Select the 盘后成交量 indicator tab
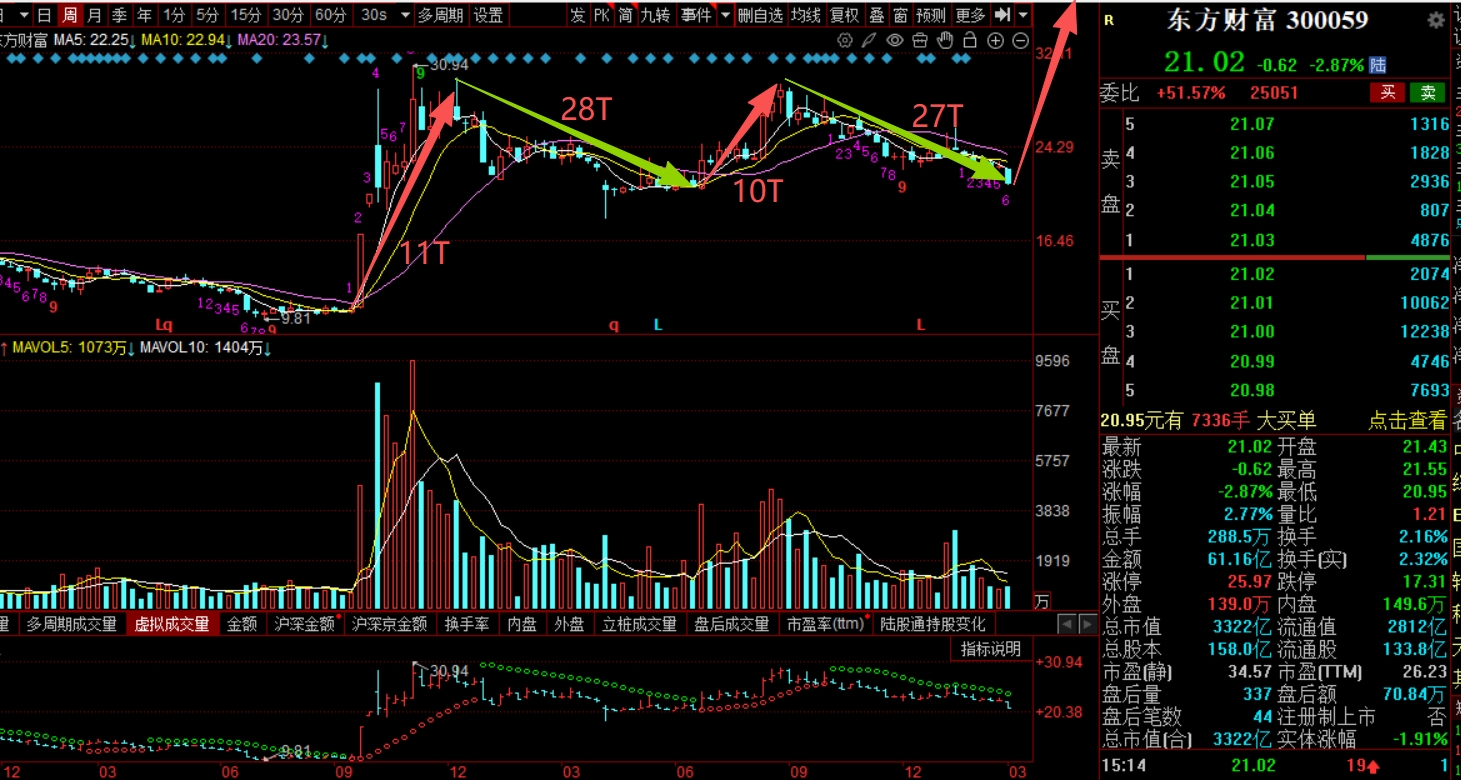 (x=732, y=624)
